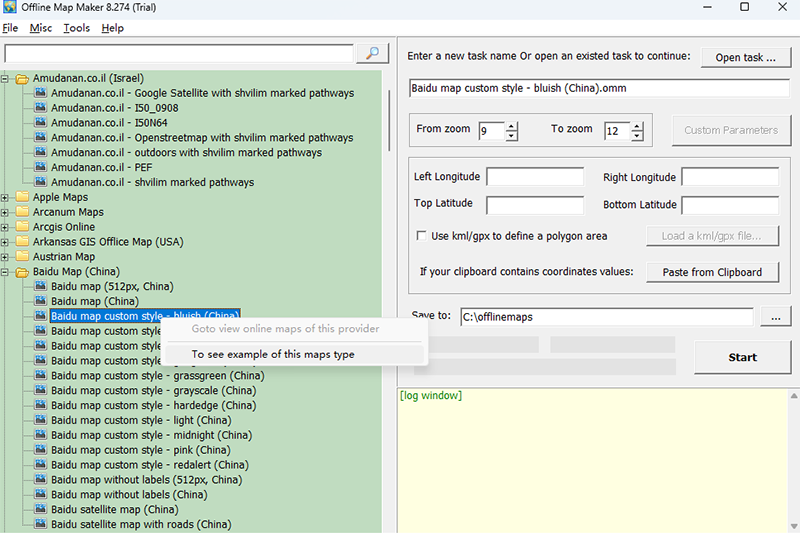
Task: Increase the From zoom value by one
Action: point(512,126)
